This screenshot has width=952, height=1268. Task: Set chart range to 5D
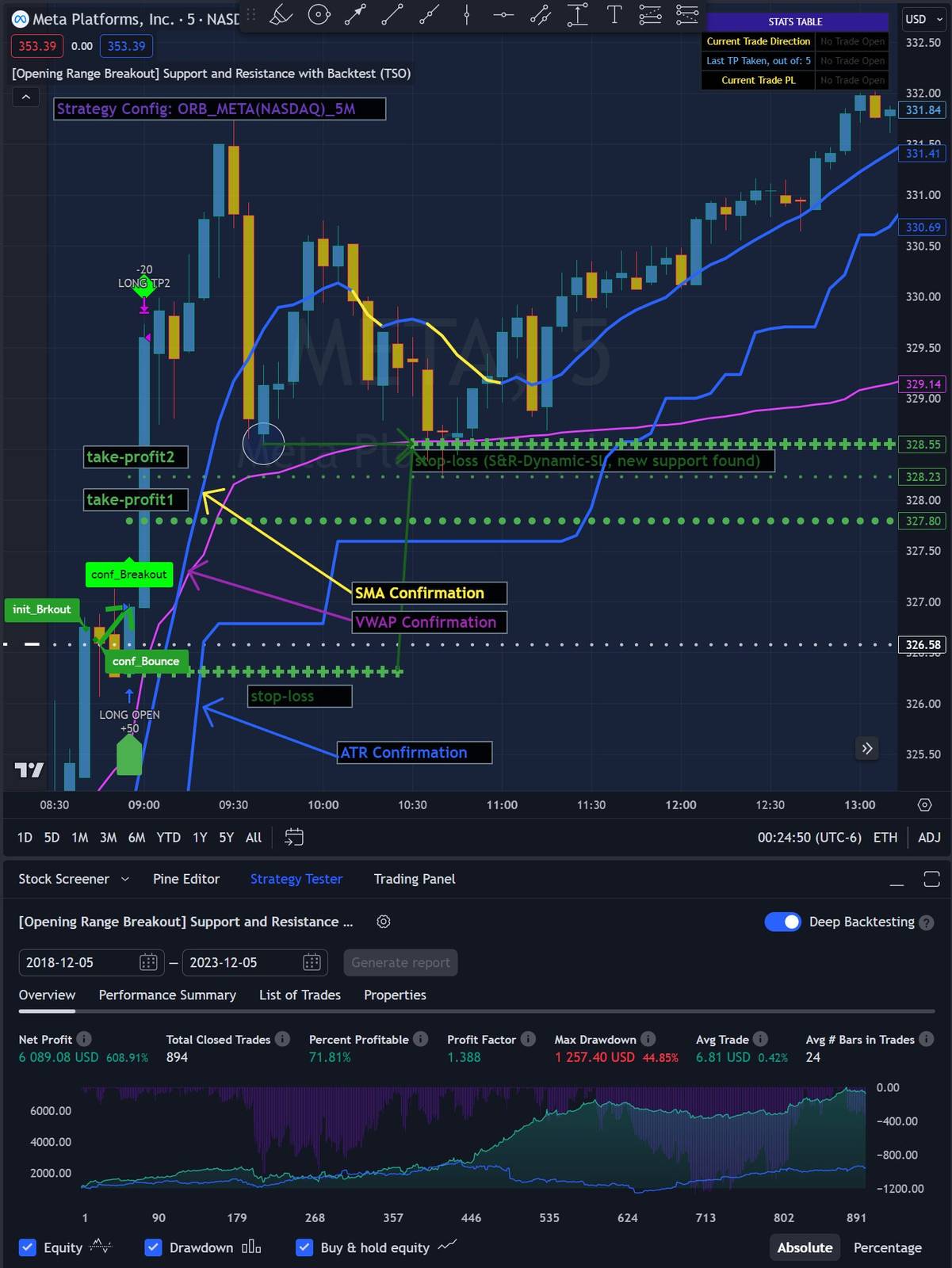pos(52,837)
